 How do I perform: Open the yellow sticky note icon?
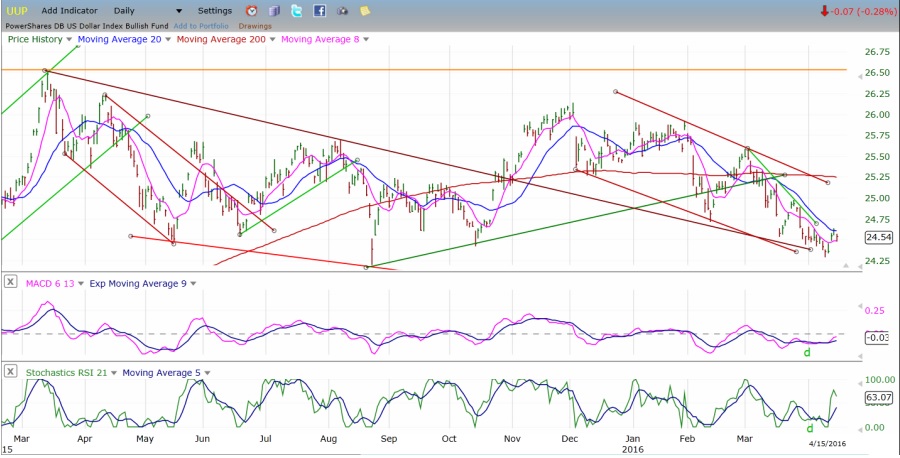(366, 10)
